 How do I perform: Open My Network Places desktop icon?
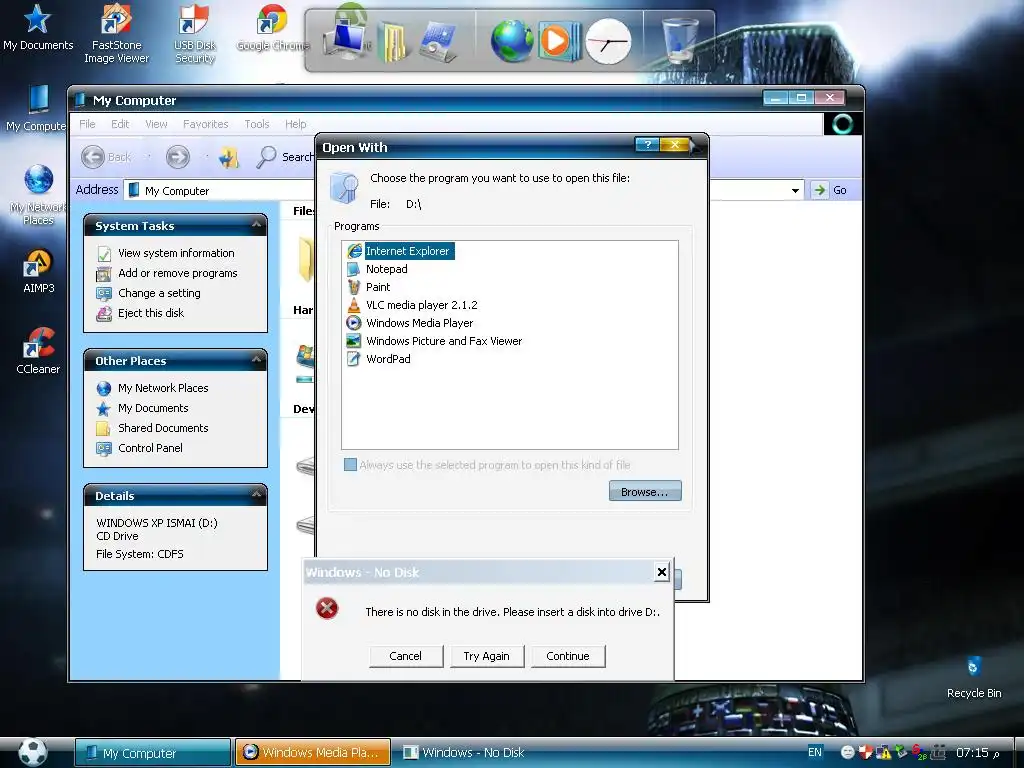[38, 195]
